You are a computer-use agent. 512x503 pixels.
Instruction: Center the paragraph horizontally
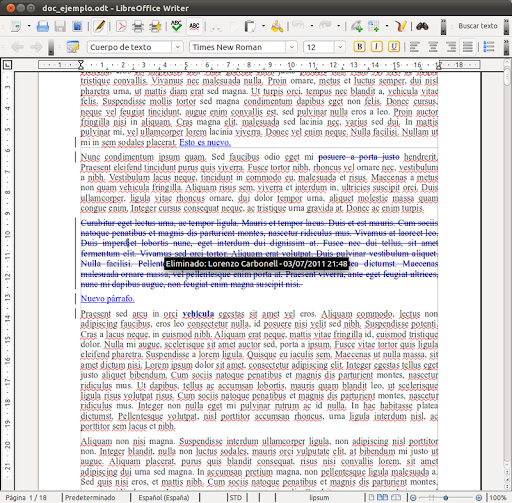(433, 47)
